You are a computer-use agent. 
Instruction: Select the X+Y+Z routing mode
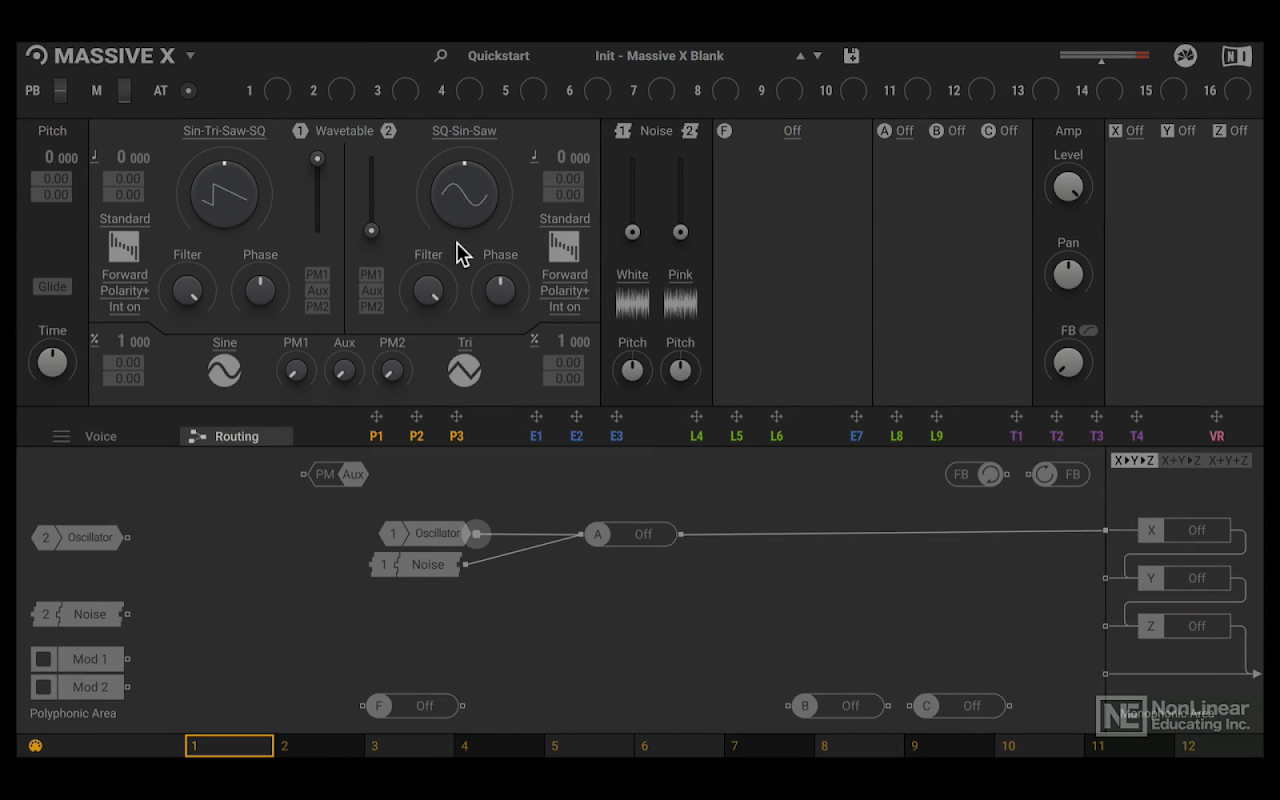(1229, 461)
